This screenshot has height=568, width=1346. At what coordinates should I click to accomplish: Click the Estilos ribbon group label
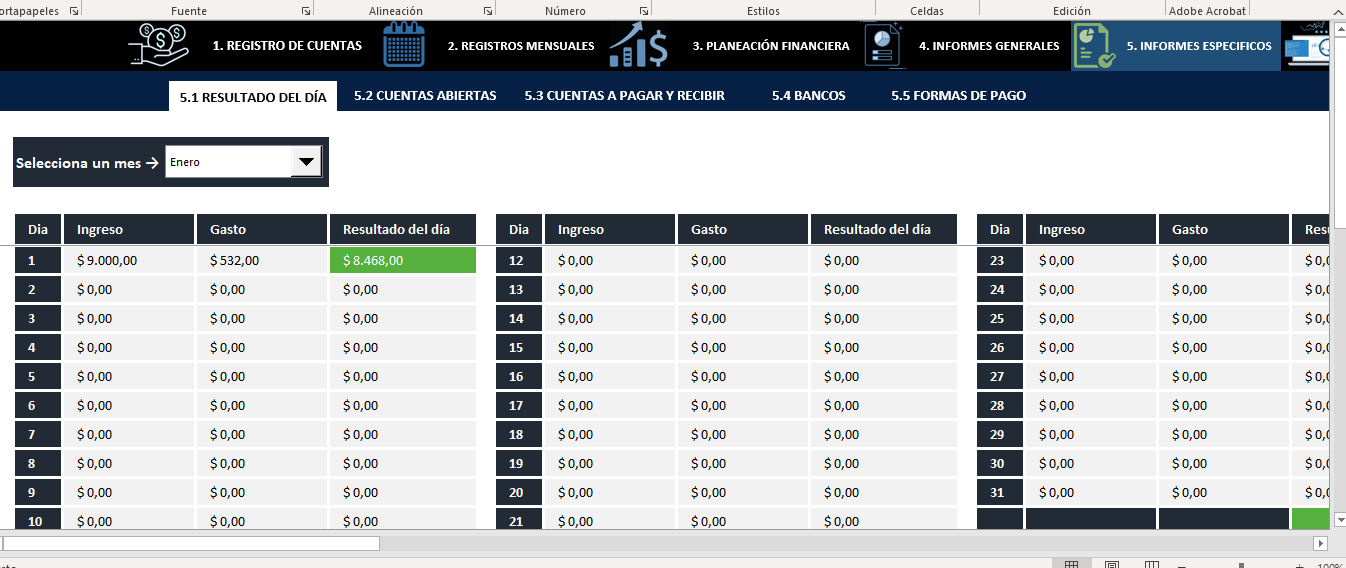(x=763, y=11)
